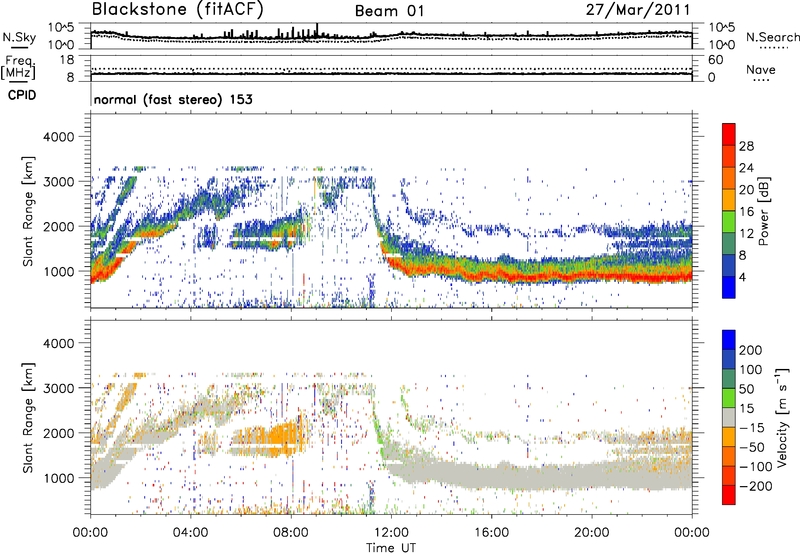Click Power colorbar segment between 4 and 8
Screen dimensions: 800x554
(x=729, y=265)
